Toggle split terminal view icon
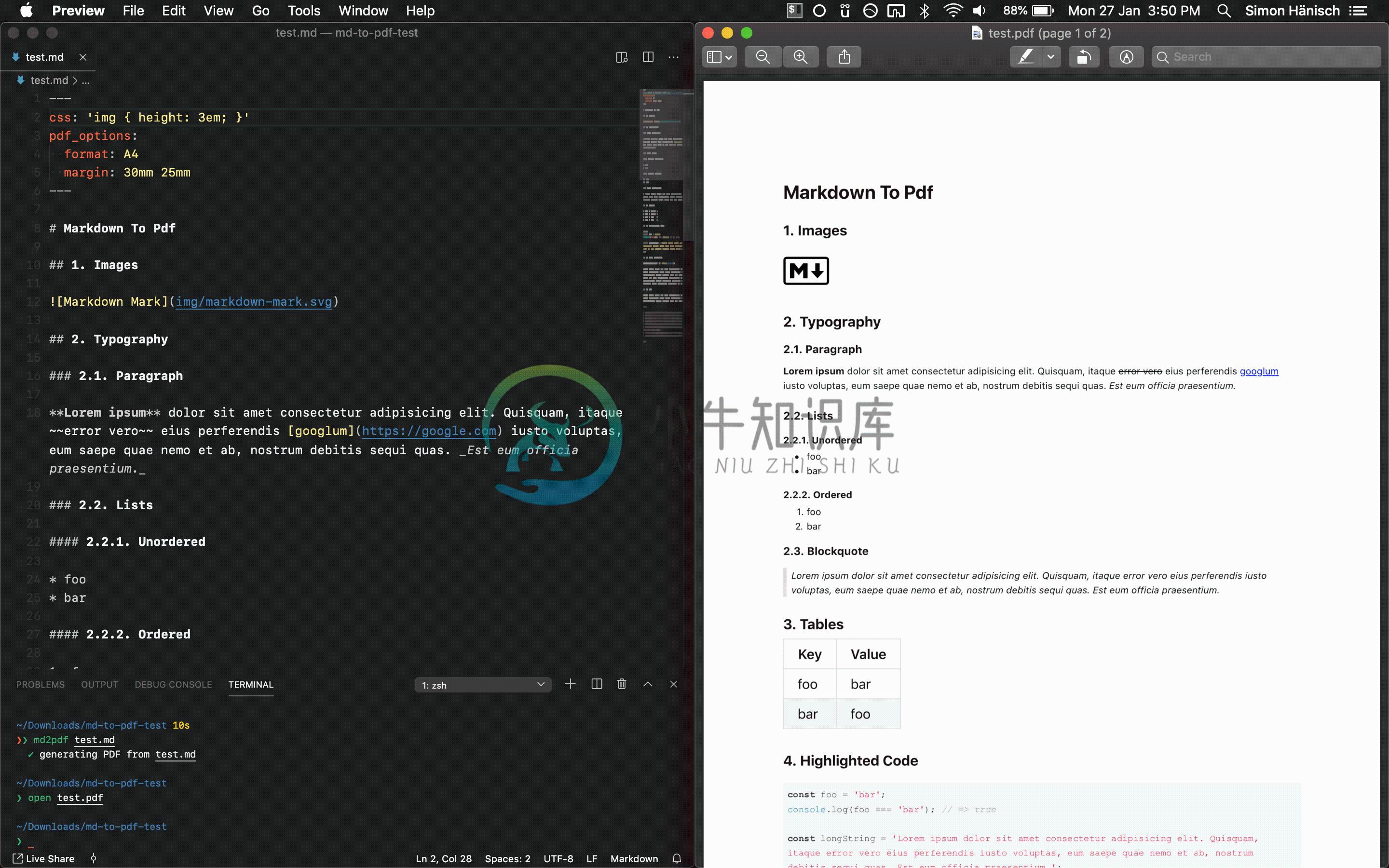Viewport: 1389px width, 868px height. [597, 684]
